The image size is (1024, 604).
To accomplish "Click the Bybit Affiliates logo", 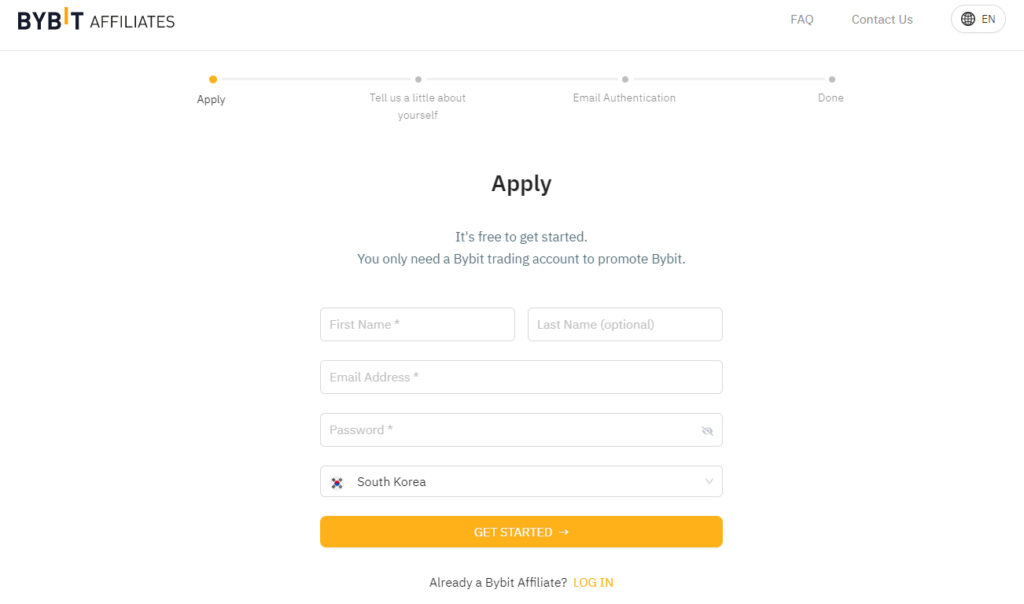I will tap(96, 20).
